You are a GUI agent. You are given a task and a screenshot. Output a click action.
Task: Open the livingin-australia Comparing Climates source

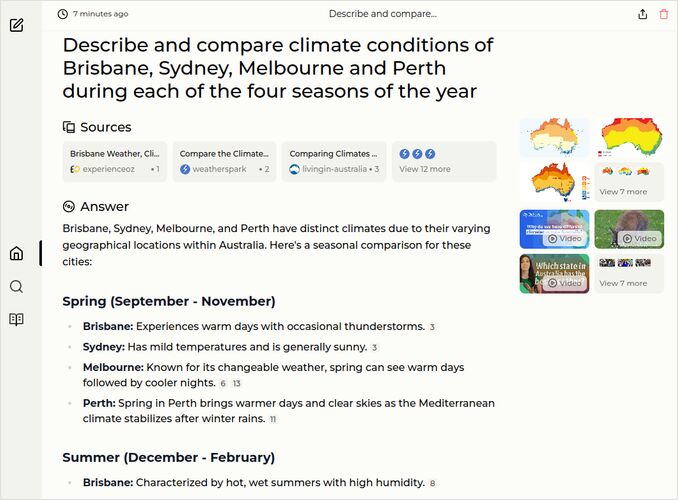pos(334,162)
